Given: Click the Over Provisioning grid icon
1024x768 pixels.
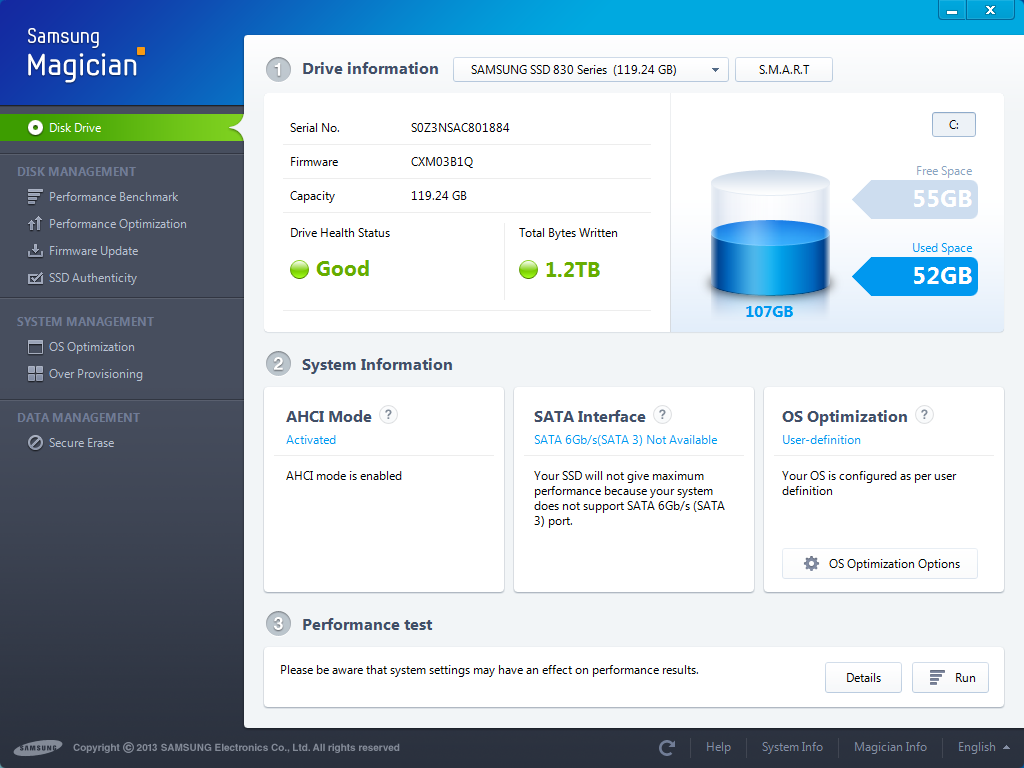Looking at the screenshot, I should tap(35, 374).
